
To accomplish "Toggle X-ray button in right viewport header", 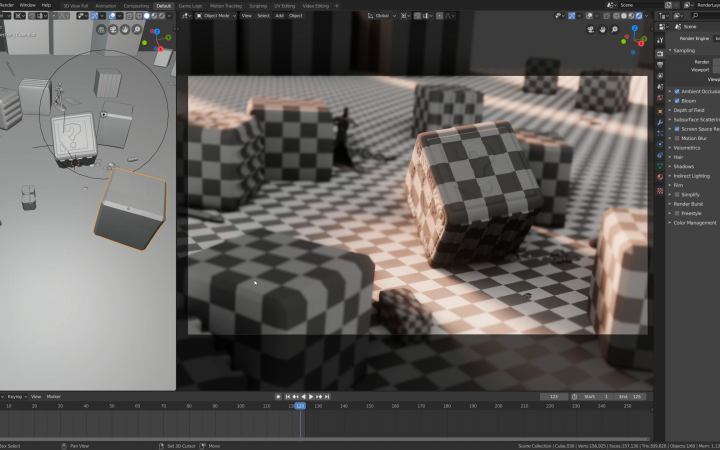I will pyautogui.click(x=608, y=16).
